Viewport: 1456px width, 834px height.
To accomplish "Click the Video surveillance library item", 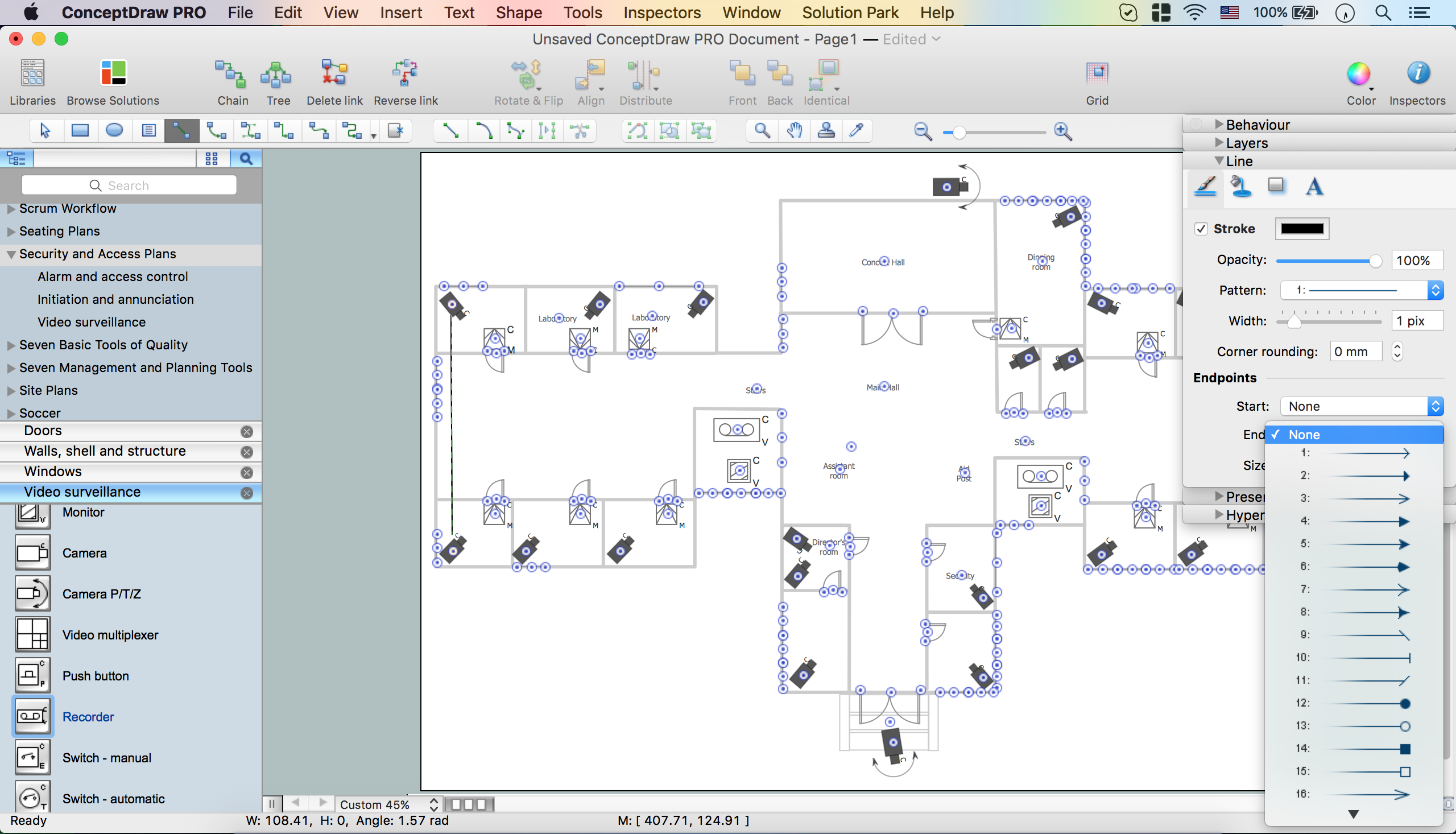I will pyautogui.click(x=82, y=492).
